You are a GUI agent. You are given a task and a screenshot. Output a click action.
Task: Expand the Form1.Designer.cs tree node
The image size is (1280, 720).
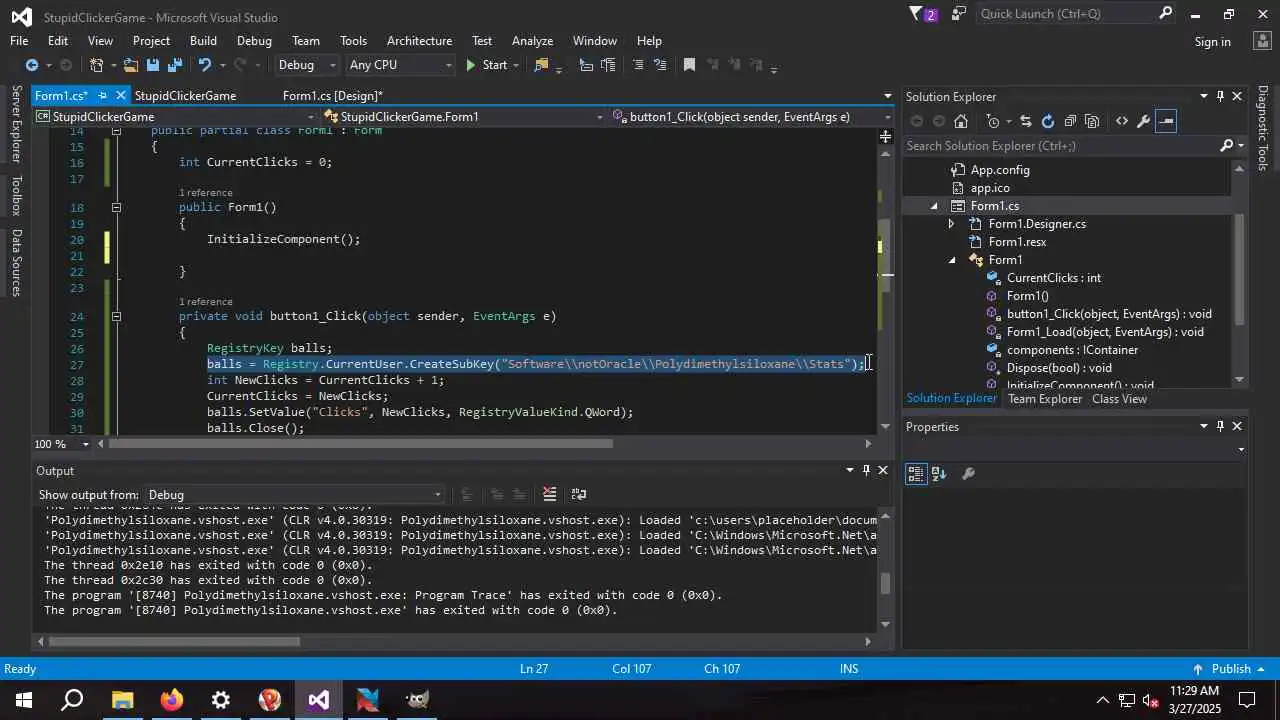point(951,224)
